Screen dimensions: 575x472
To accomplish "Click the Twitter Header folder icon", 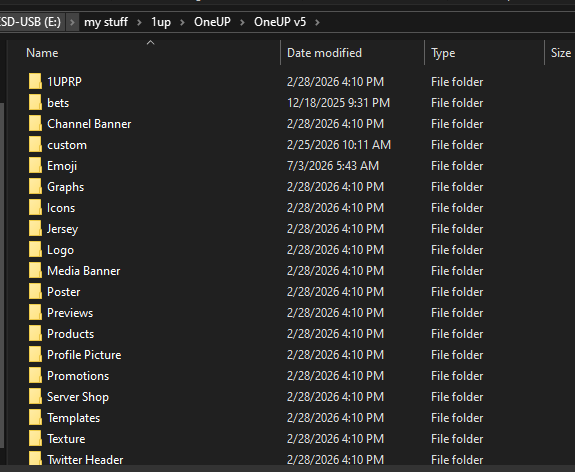I will 35,458.
